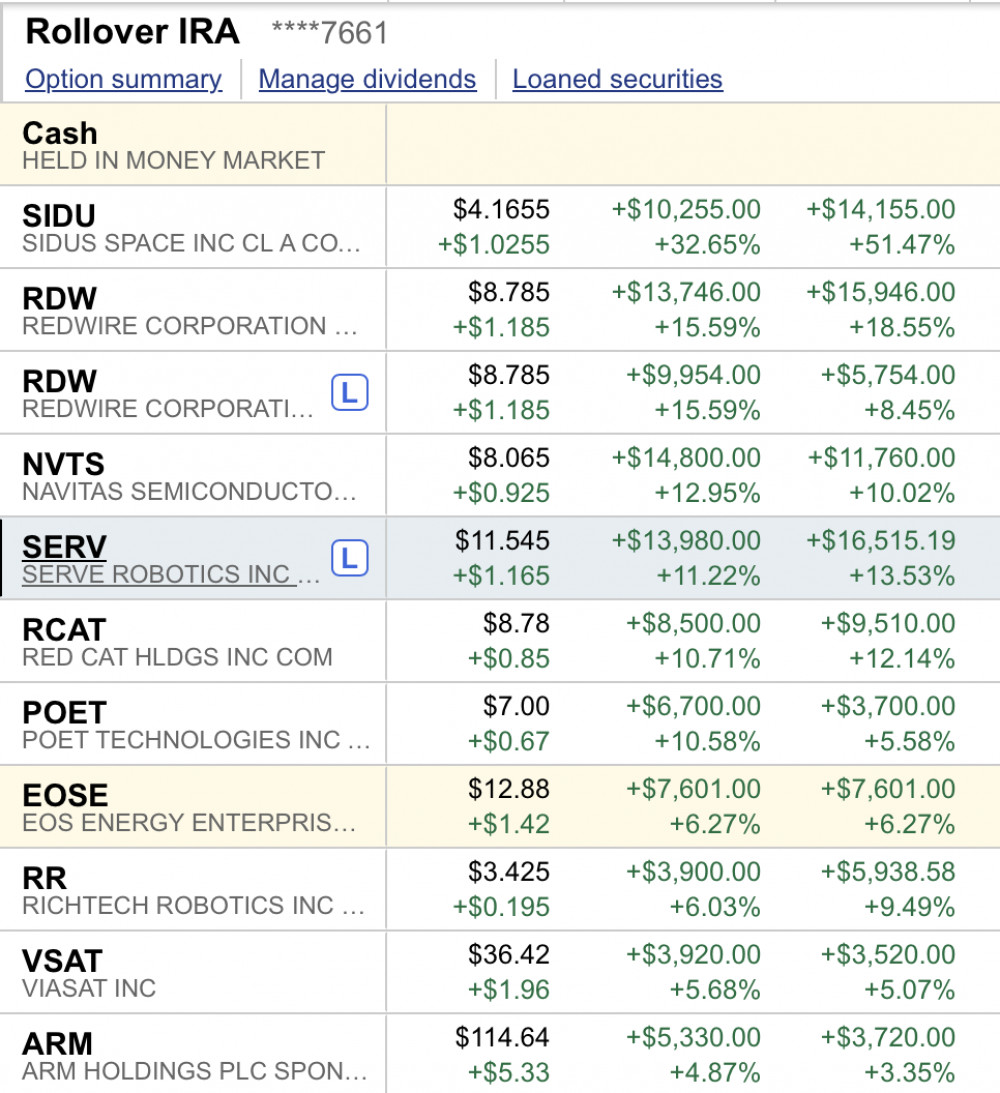Open the Option summary link
This screenshot has height=1093, width=1000.
[124, 80]
